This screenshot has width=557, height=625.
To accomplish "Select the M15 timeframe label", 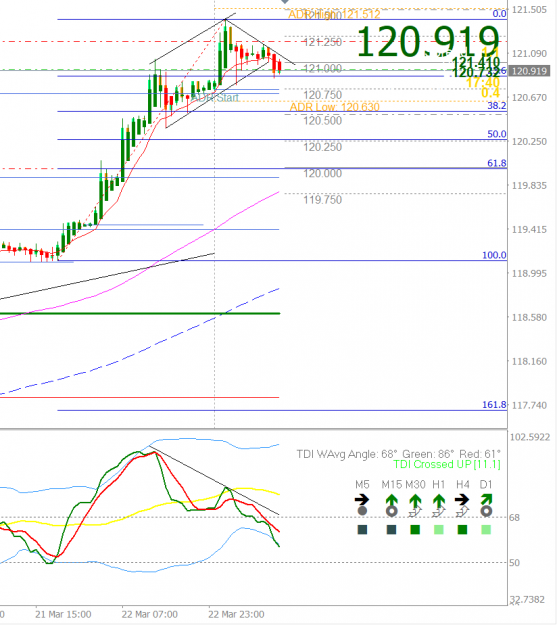I will tap(392, 485).
